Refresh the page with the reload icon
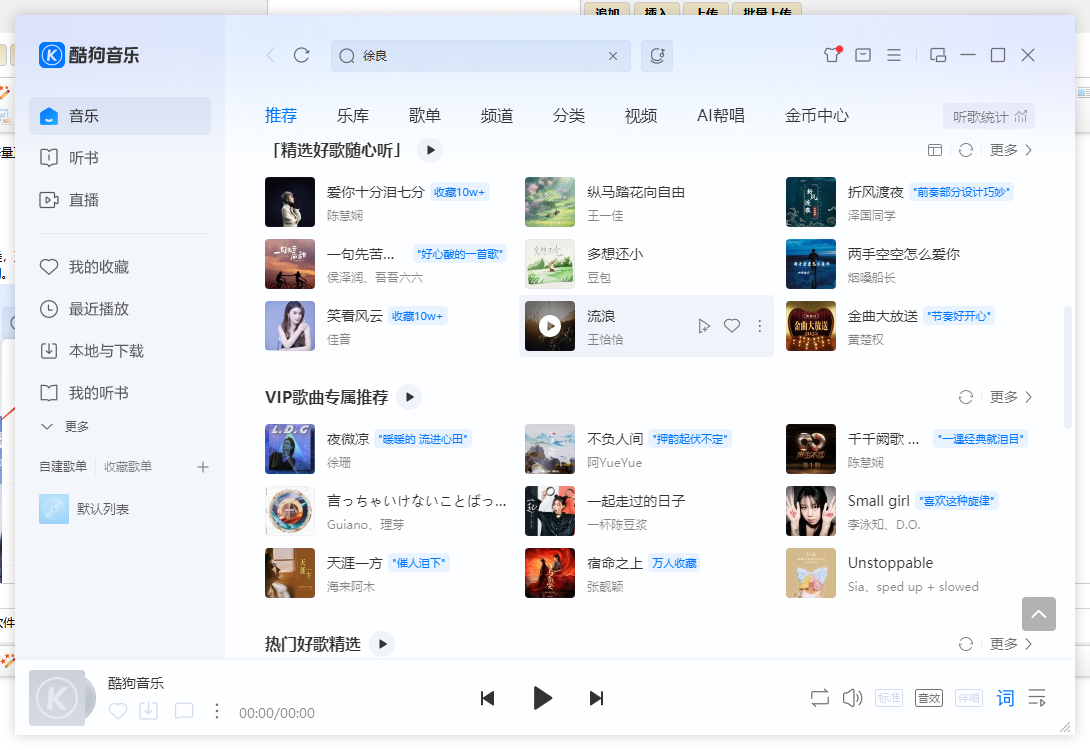 tap(301, 55)
